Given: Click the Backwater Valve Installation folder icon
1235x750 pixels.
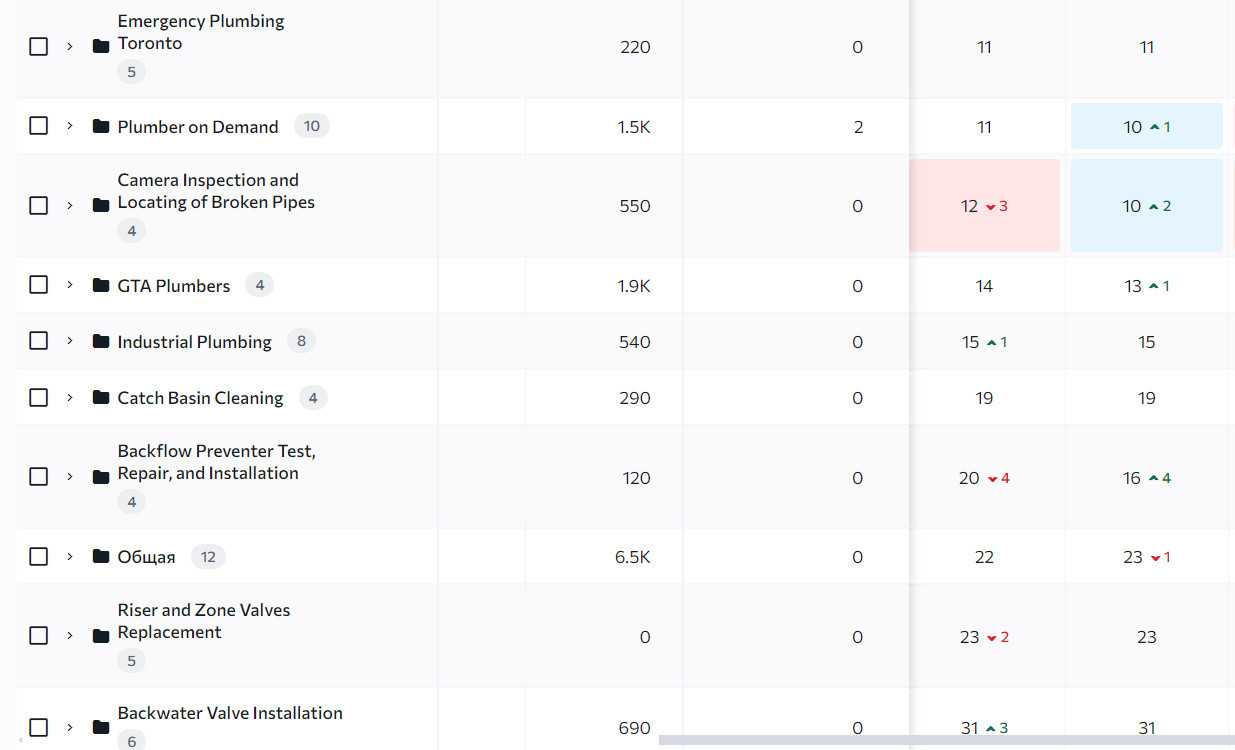Looking at the screenshot, I should coord(100,728).
